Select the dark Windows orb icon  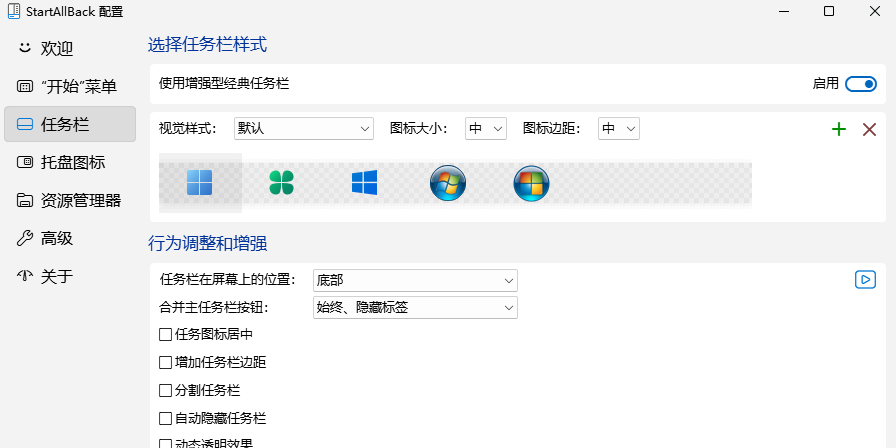pos(531,183)
